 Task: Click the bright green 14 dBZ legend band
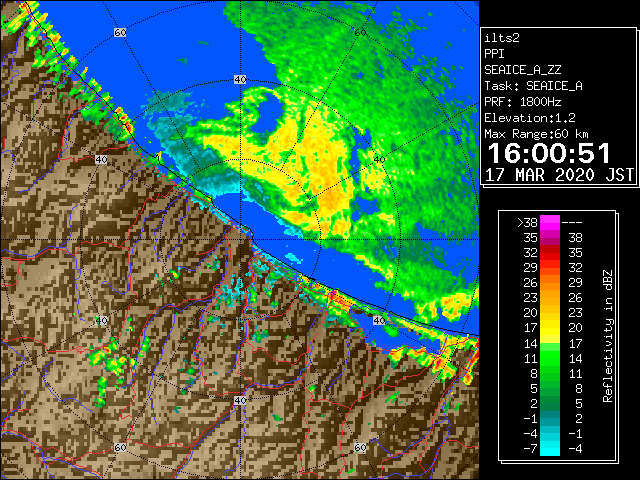(550, 347)
